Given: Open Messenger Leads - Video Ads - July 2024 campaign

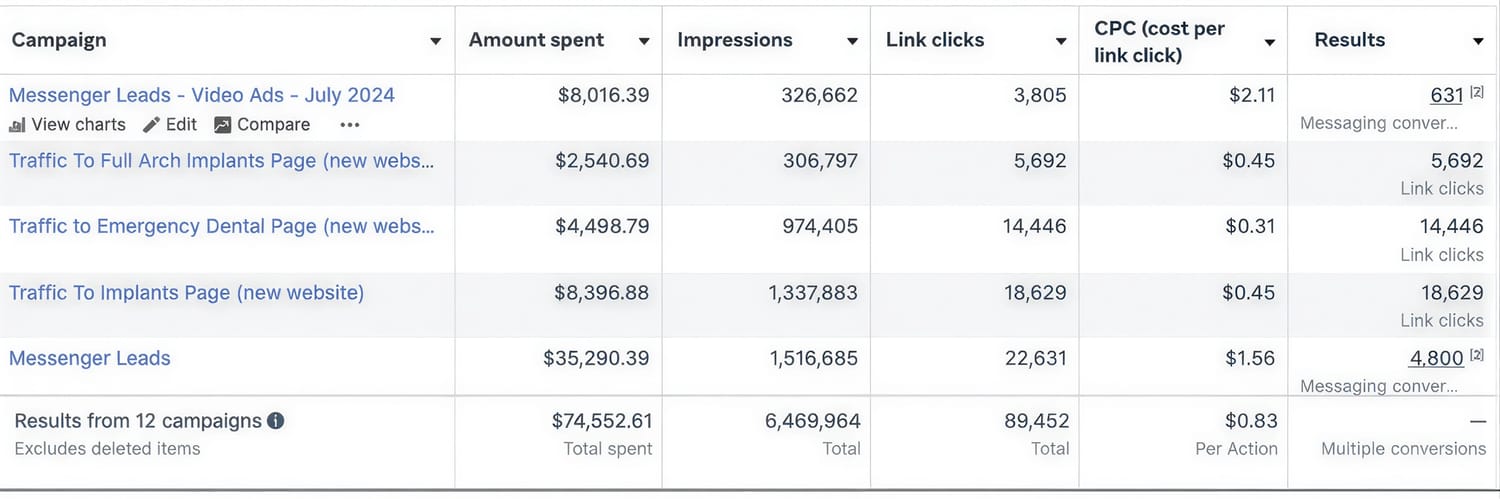Looking at the screenshot, I should (202, 95).
